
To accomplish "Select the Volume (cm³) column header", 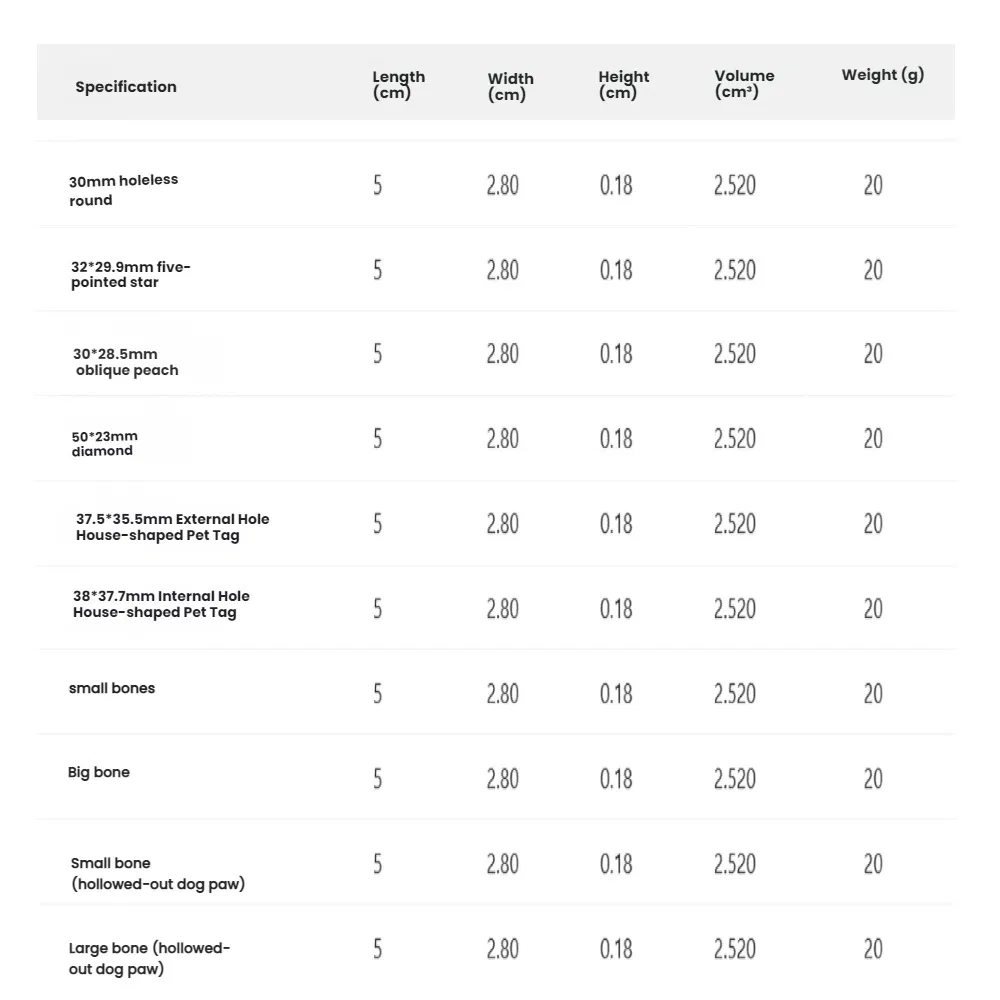I will (x=744, y=84).
